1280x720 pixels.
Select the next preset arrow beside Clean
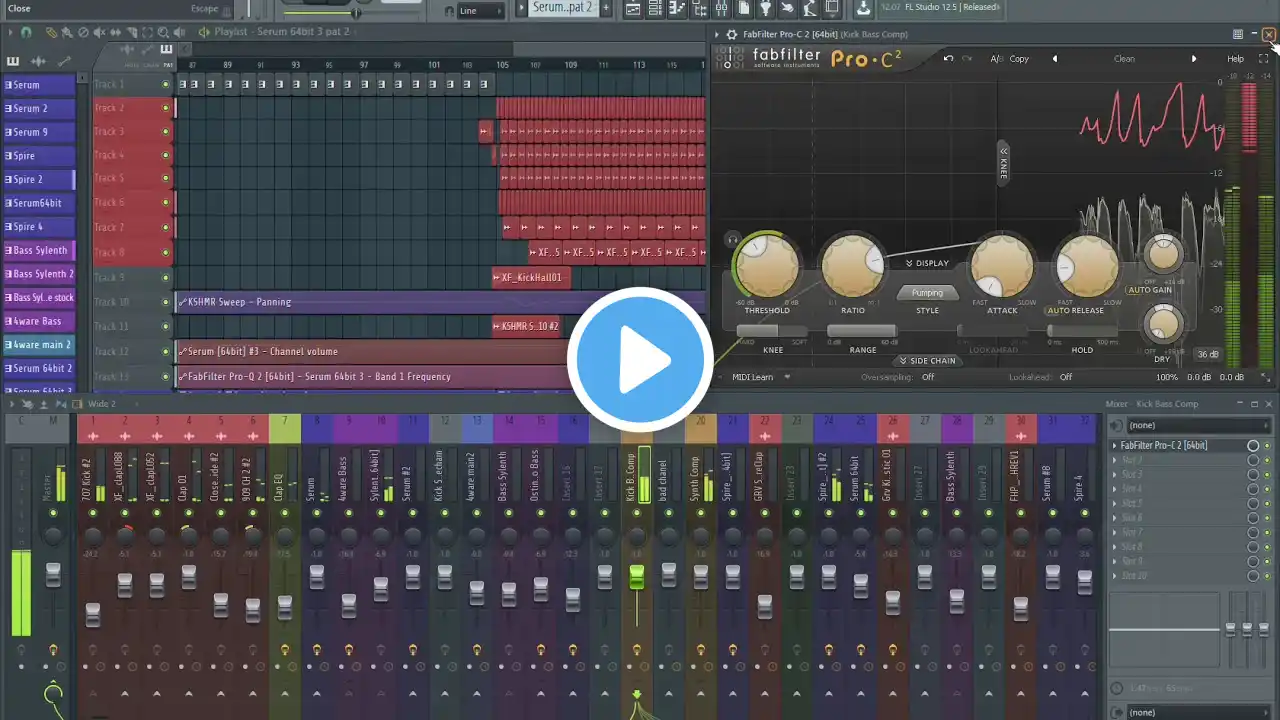click(x=1193, y=58)
